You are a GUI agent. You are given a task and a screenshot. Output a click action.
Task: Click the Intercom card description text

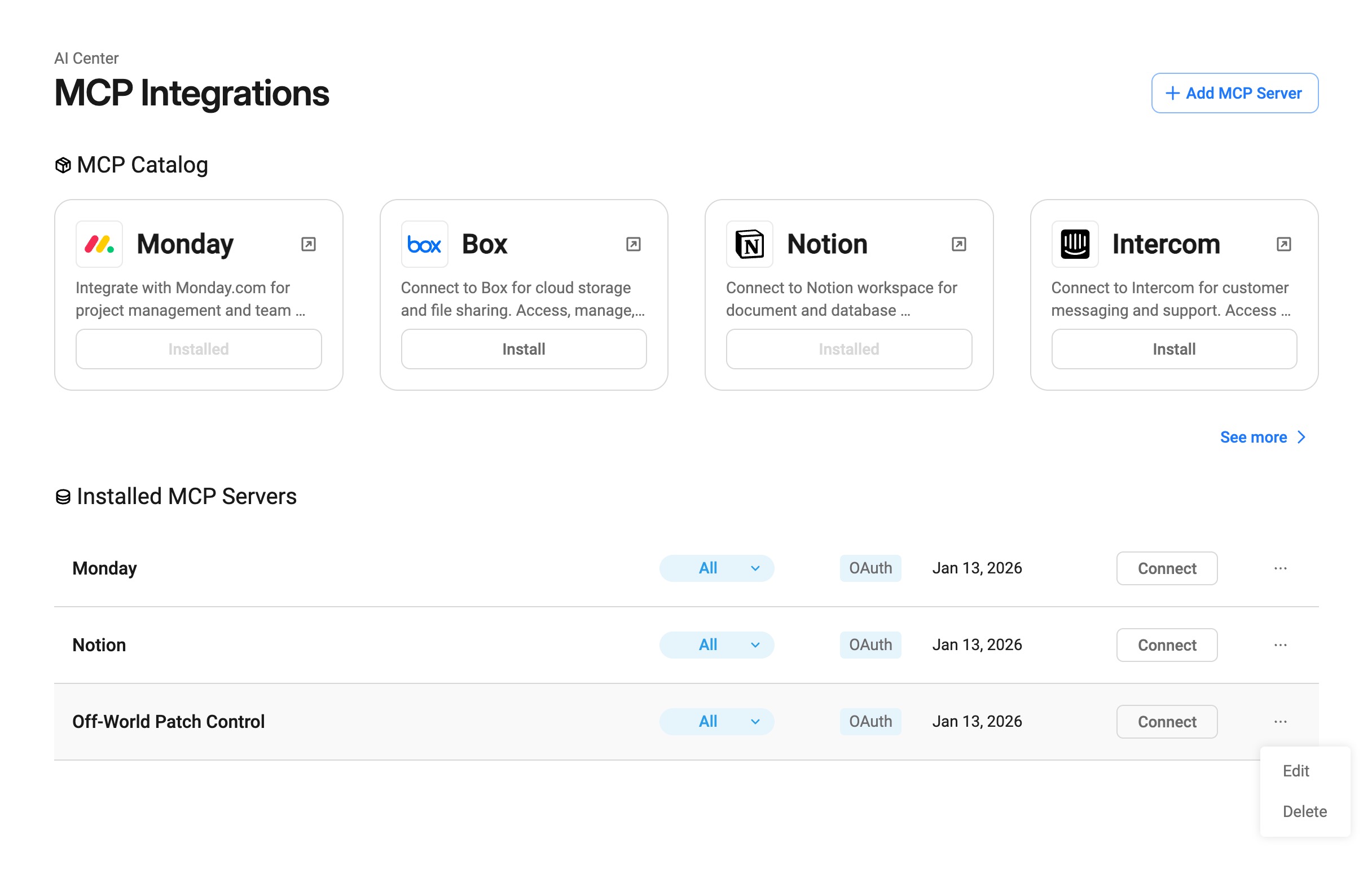coord(1171,299)
